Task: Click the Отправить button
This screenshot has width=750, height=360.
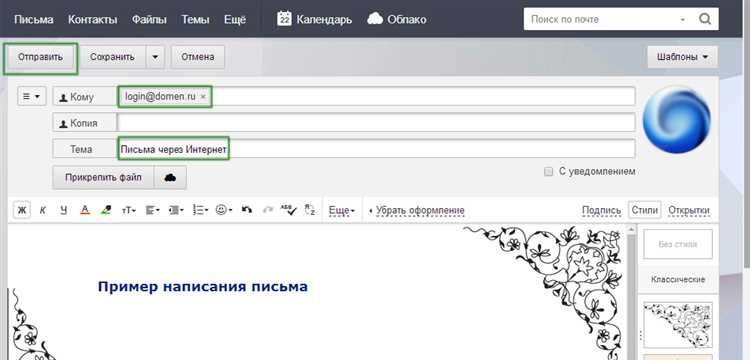Action: 41,57
